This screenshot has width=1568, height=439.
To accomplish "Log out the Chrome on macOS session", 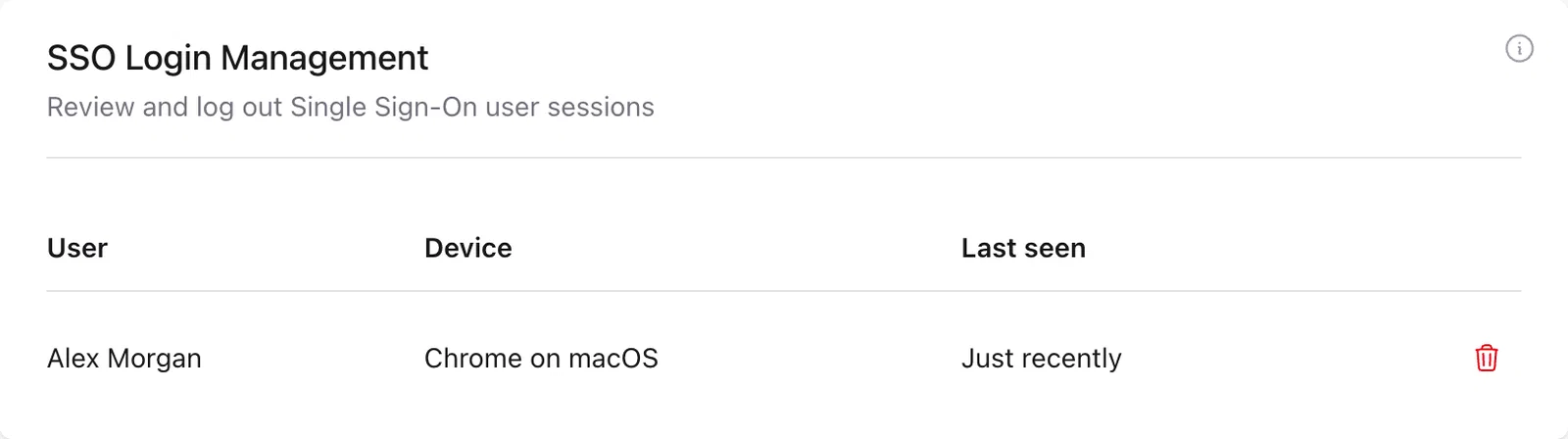I will [x=1487, y=358].
